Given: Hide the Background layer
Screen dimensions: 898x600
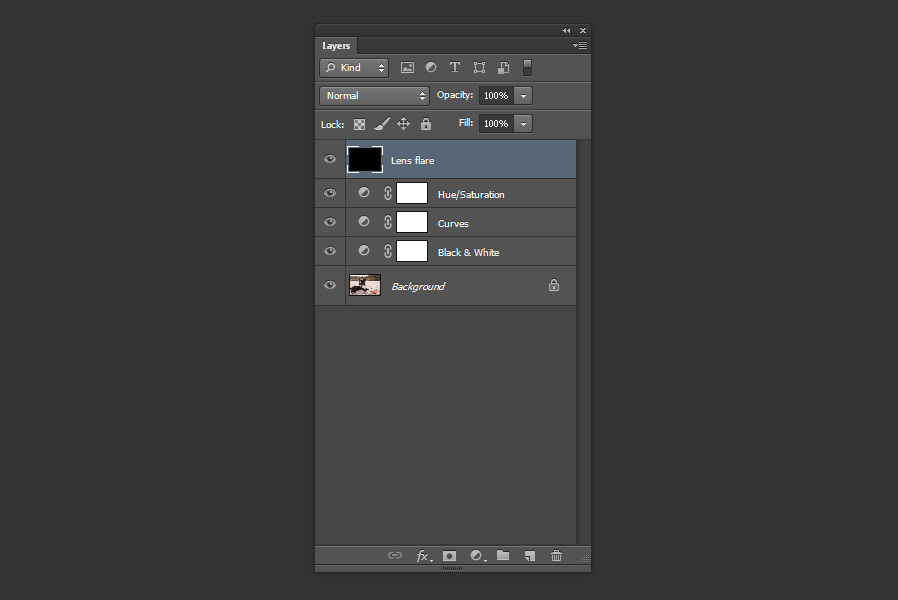Looking at the screenshot, I should point(330,284).
